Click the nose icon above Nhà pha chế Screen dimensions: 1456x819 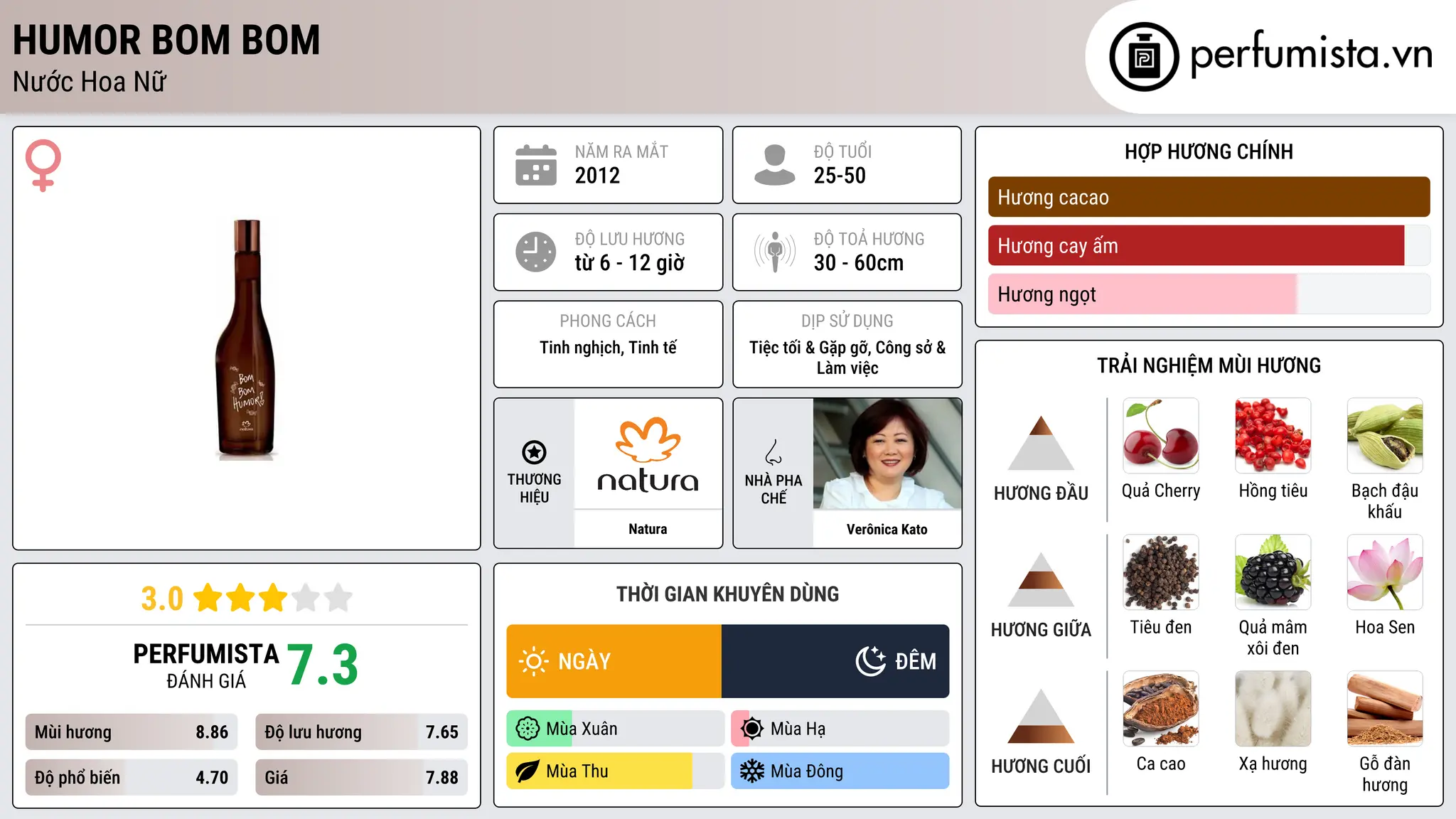pyautogui.click(x=773, y=452)
